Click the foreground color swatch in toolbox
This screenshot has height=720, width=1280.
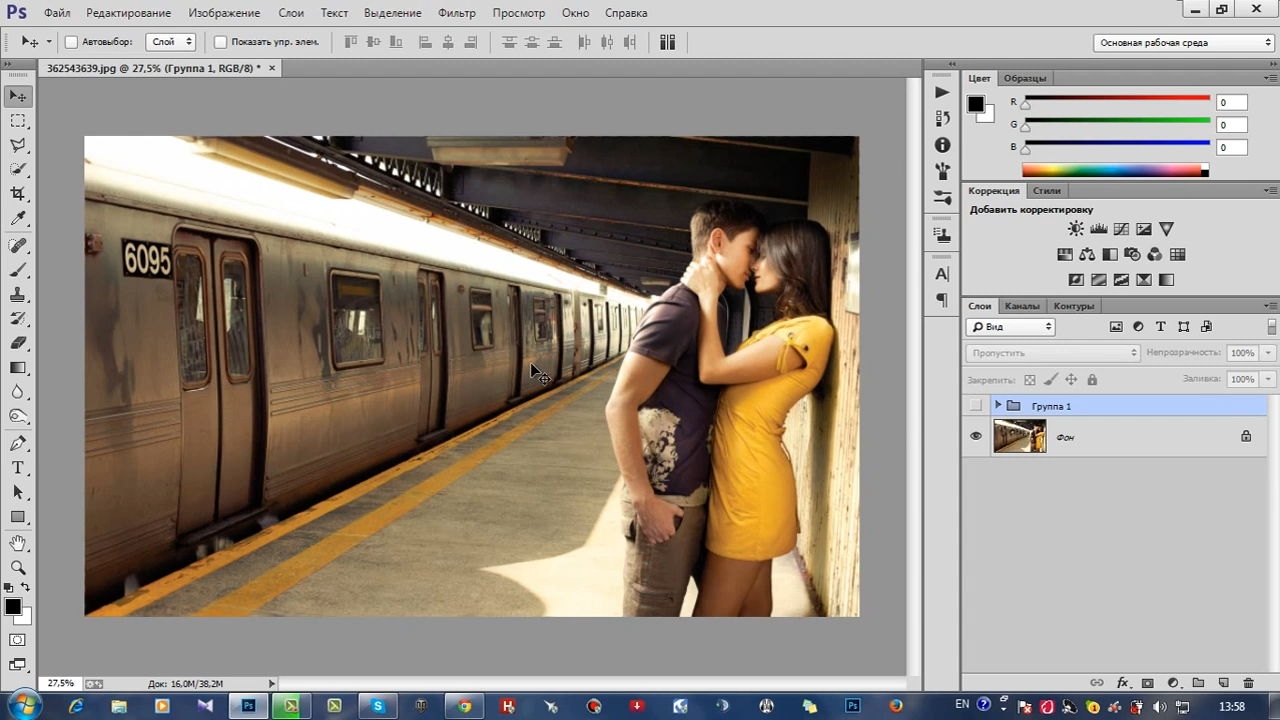point(13,607)
